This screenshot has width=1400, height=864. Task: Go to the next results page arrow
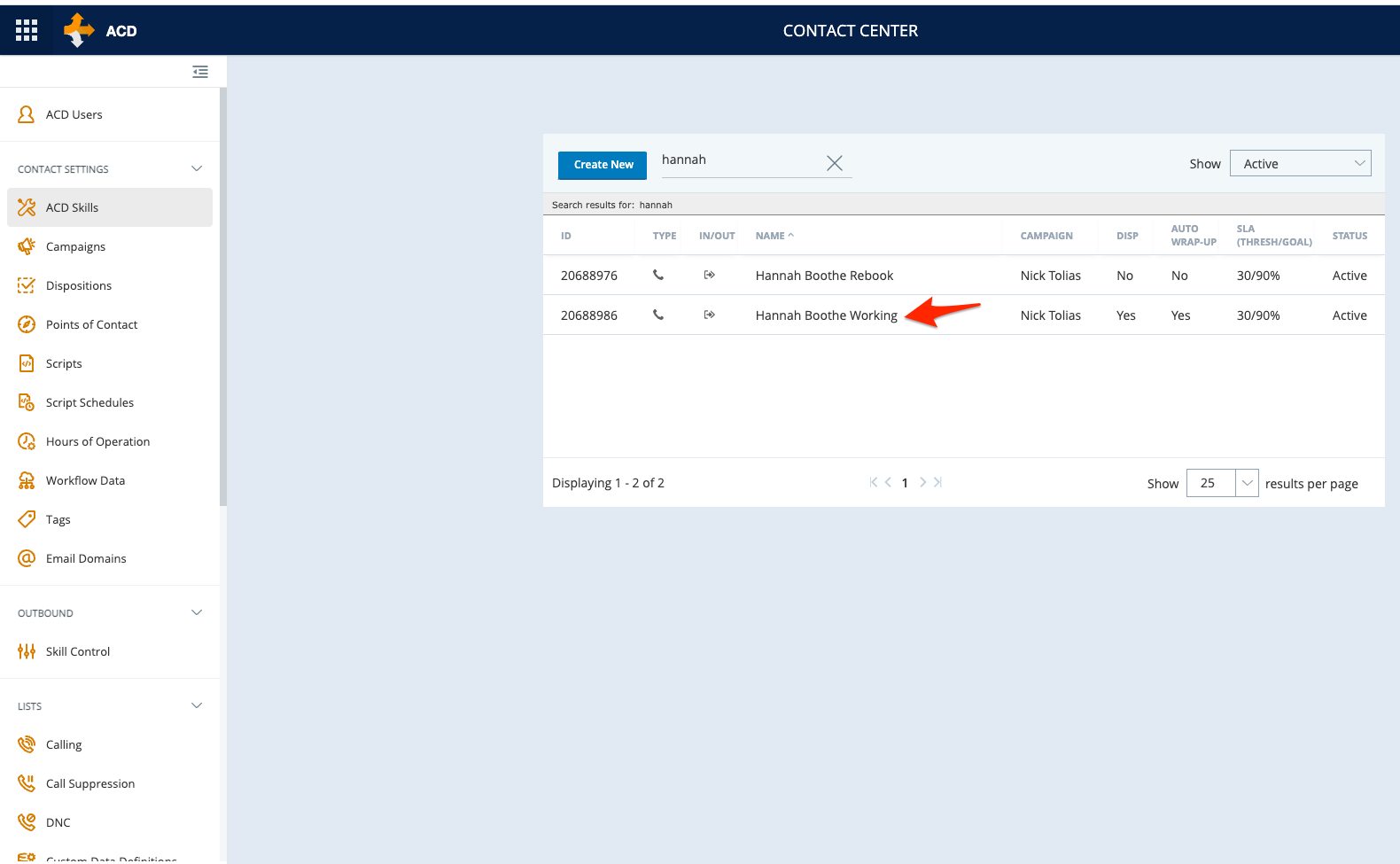pyautogui.click(x=922, y=482)
